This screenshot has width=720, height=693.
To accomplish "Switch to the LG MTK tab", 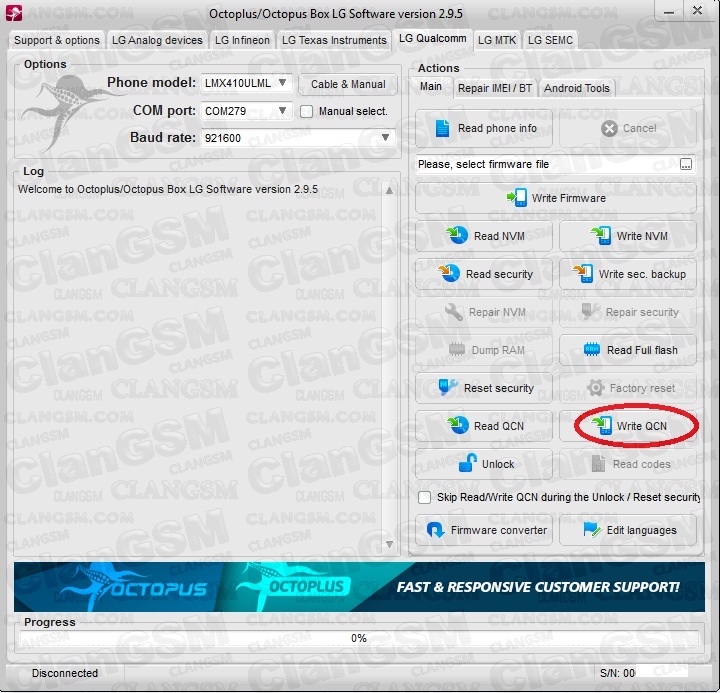I will (497, 40).
